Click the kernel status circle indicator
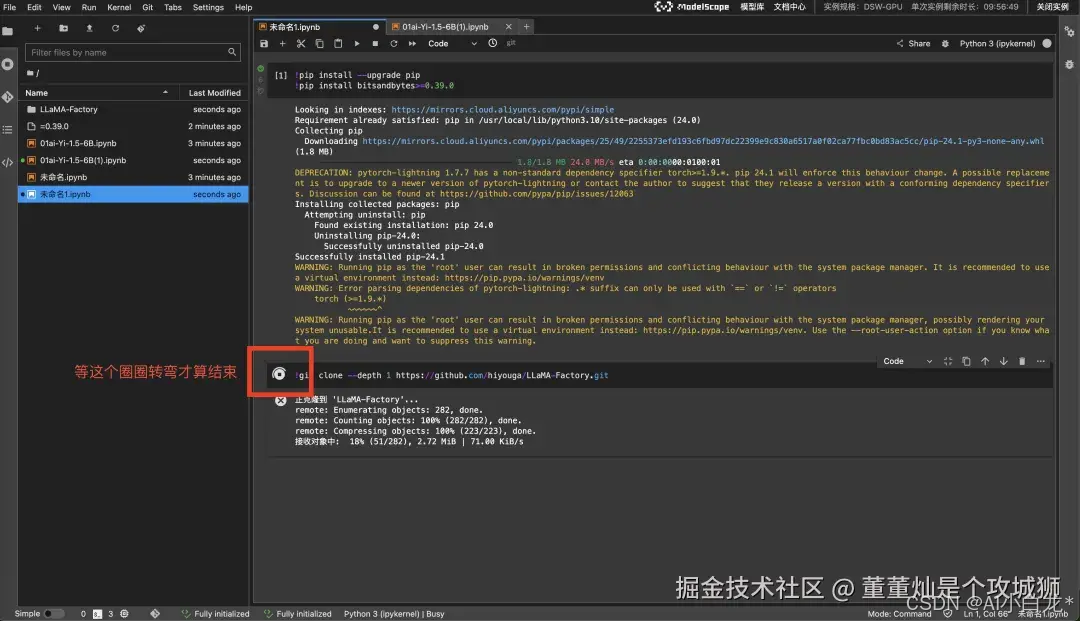Viewport: 1080px width, 621px height. coord(1047,43)
